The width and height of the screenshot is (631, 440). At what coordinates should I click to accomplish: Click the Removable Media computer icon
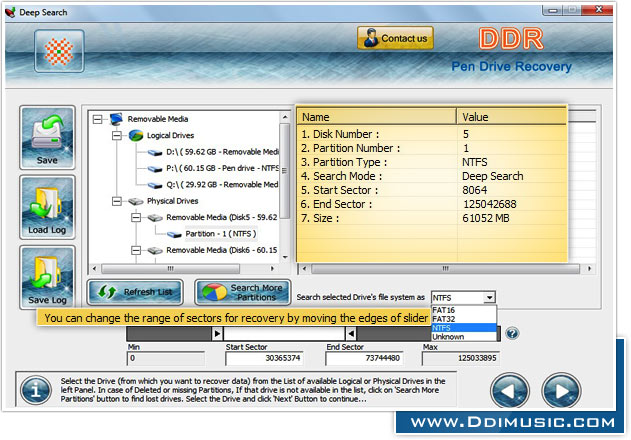click(x=116, y=119)
